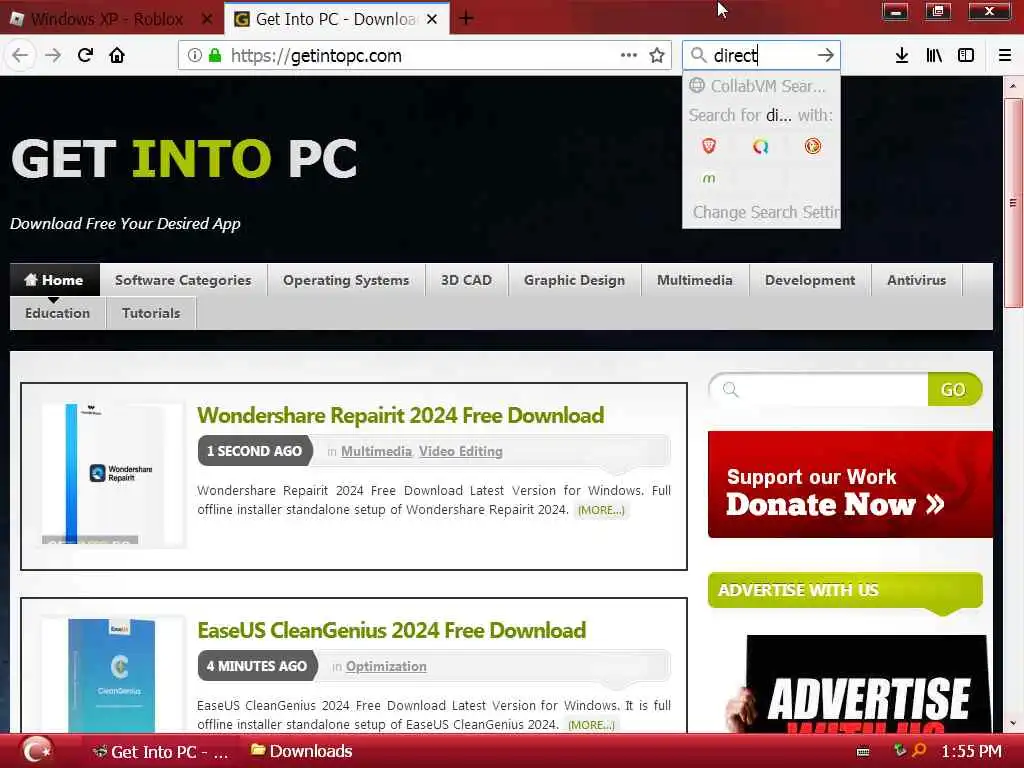
Task: Open the Education category
Action: click(57, 313)
